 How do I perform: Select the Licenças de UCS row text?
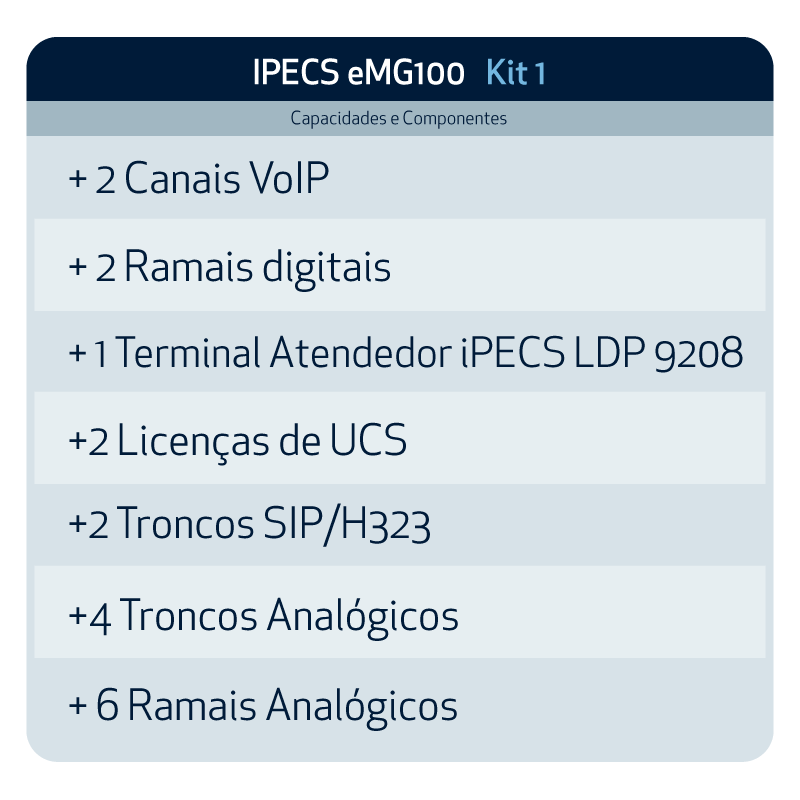point(262,442)
